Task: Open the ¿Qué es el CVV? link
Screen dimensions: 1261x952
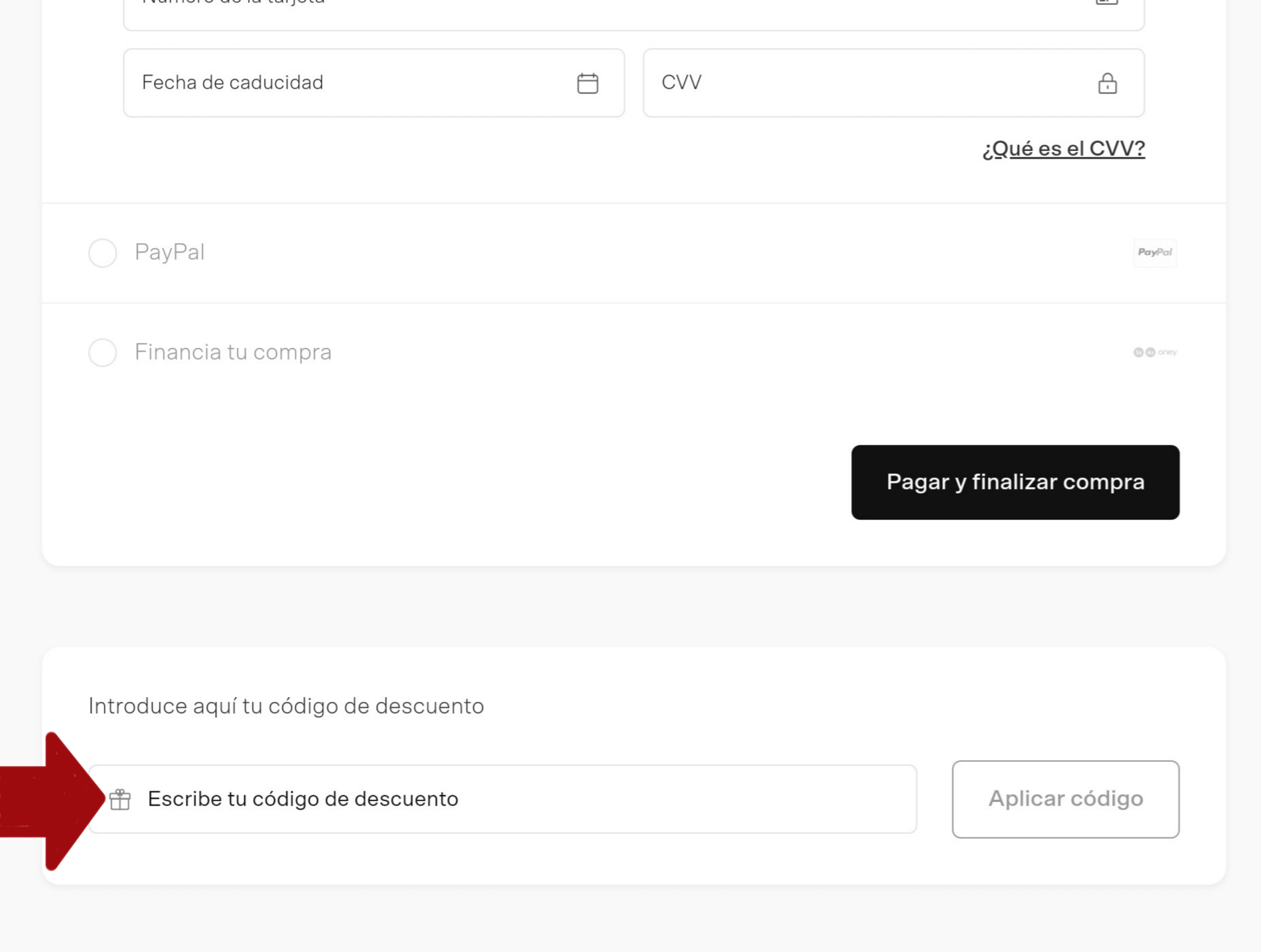Action: click(1063, 148)
